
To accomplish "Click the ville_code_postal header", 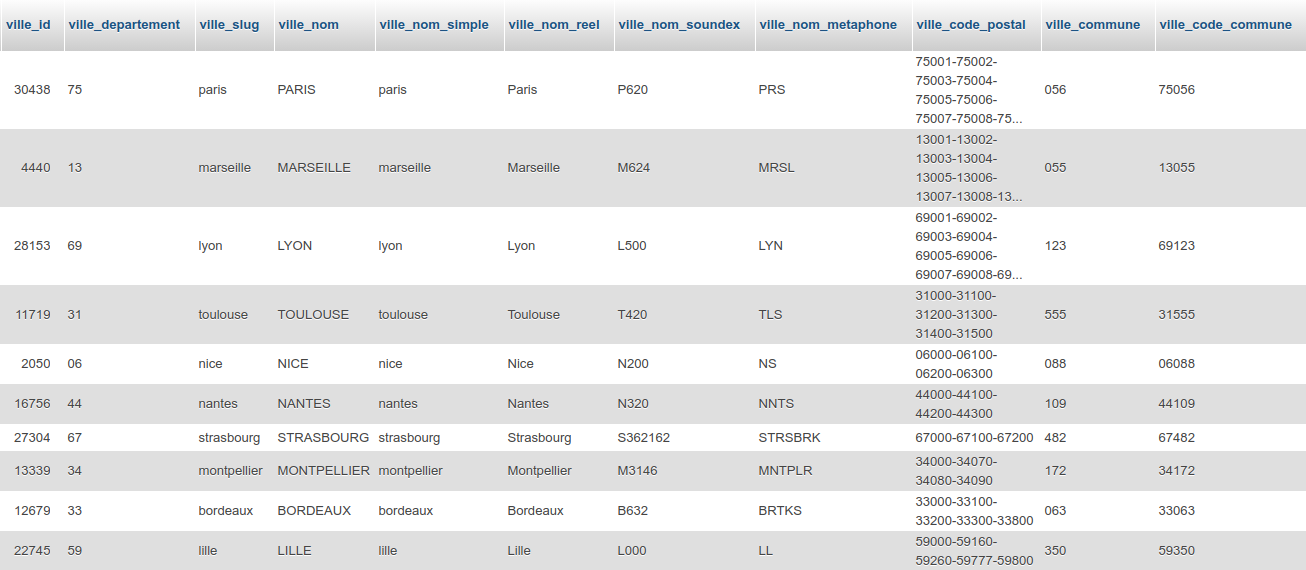I will (x=970, y=24).
